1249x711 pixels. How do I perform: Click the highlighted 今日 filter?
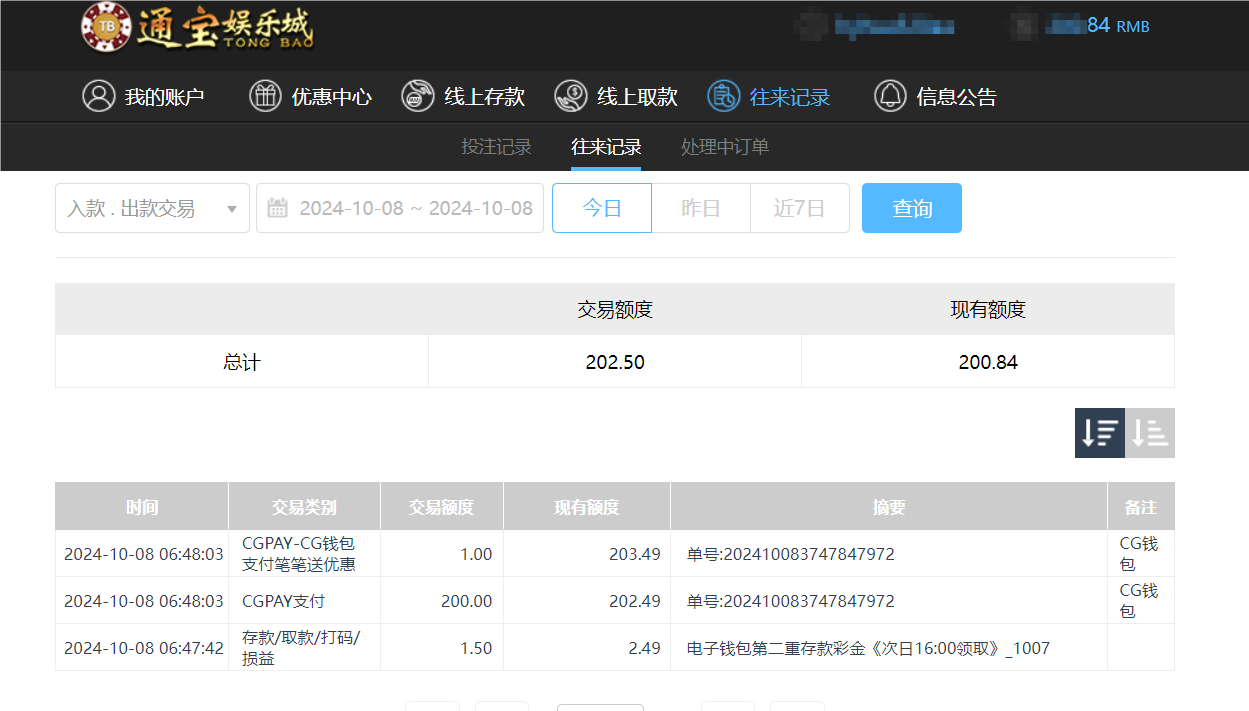tap(601, 208)
